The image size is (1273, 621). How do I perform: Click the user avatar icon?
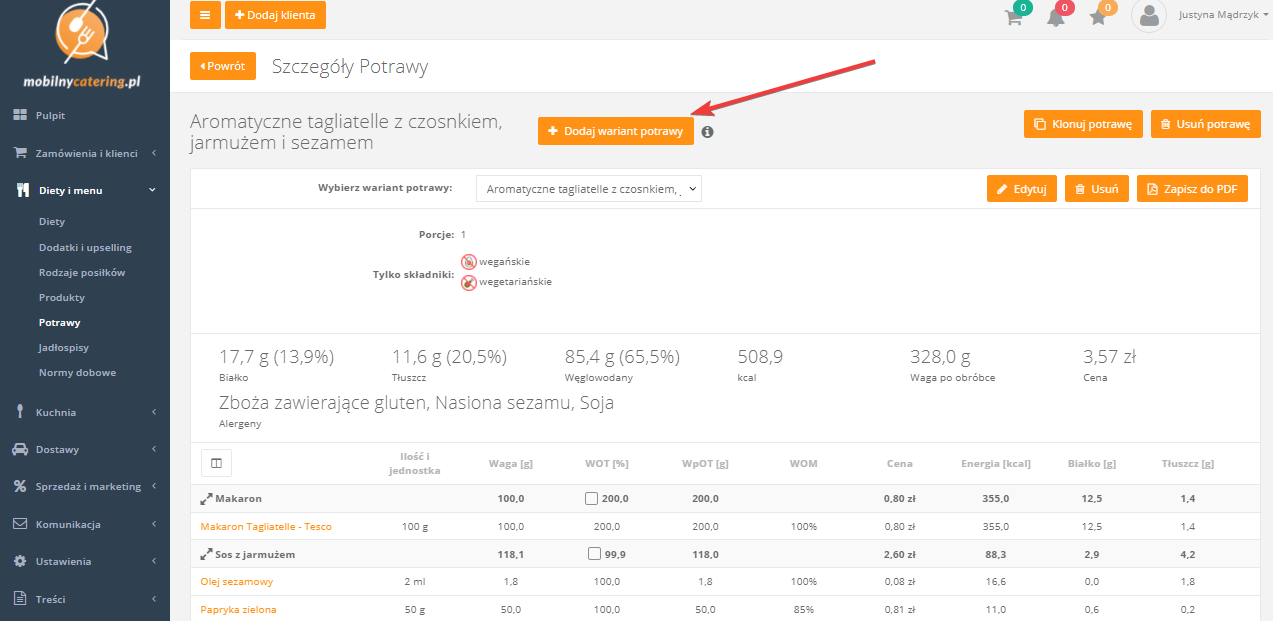click(x=1149, y=16)
